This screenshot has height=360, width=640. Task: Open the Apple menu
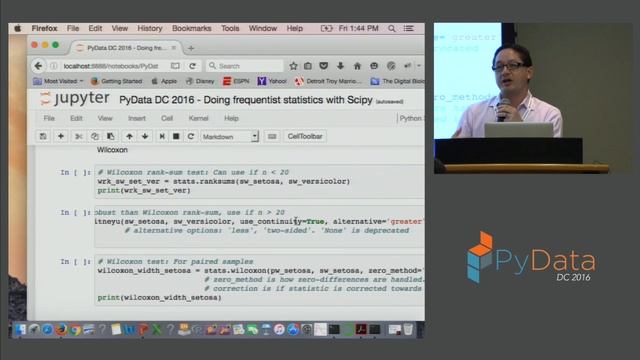18,28
